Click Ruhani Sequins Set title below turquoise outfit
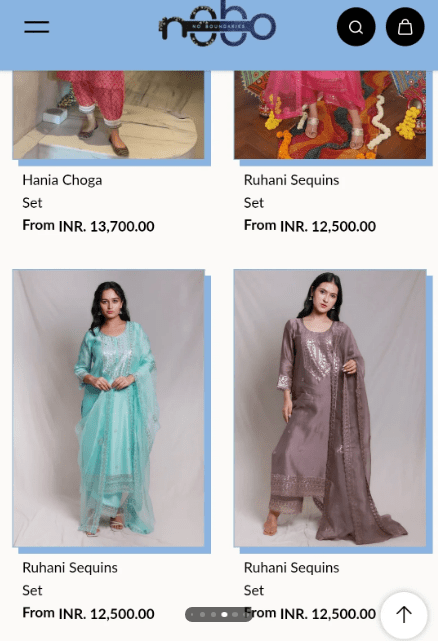The width and height of the screenshot is (438, 641). [70, 579]
